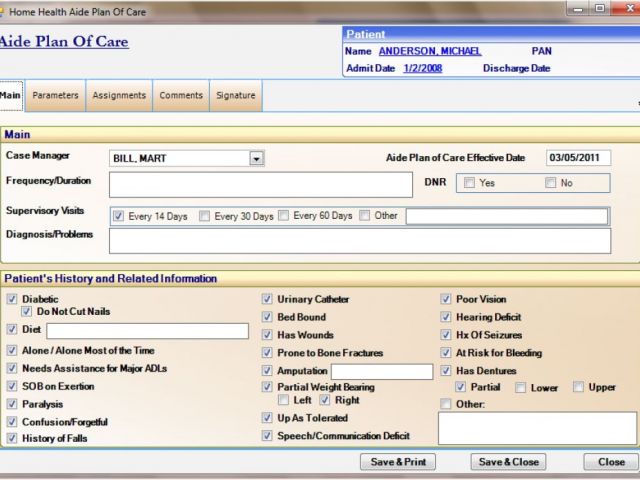The height and width of the screenshot is (480, 640).
Task: Click the Frequency/Duration text field
Action: pyautogui.click(x=260, y=184)
